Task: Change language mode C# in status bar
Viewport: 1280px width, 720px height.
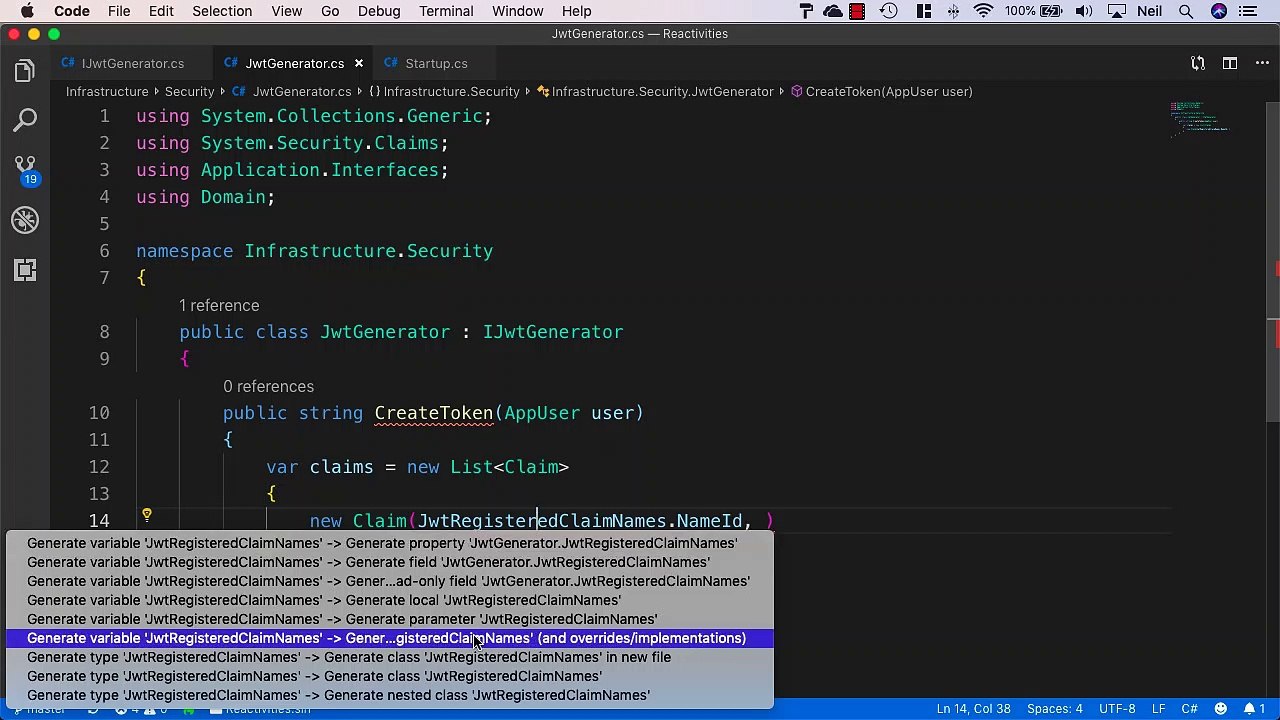Action: tap(1189, 709)
